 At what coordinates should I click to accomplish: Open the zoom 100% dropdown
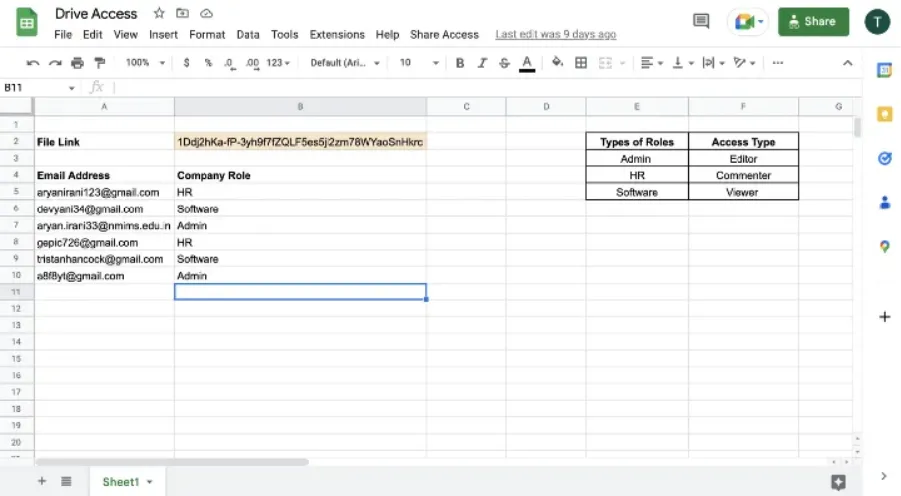point(145,63)
